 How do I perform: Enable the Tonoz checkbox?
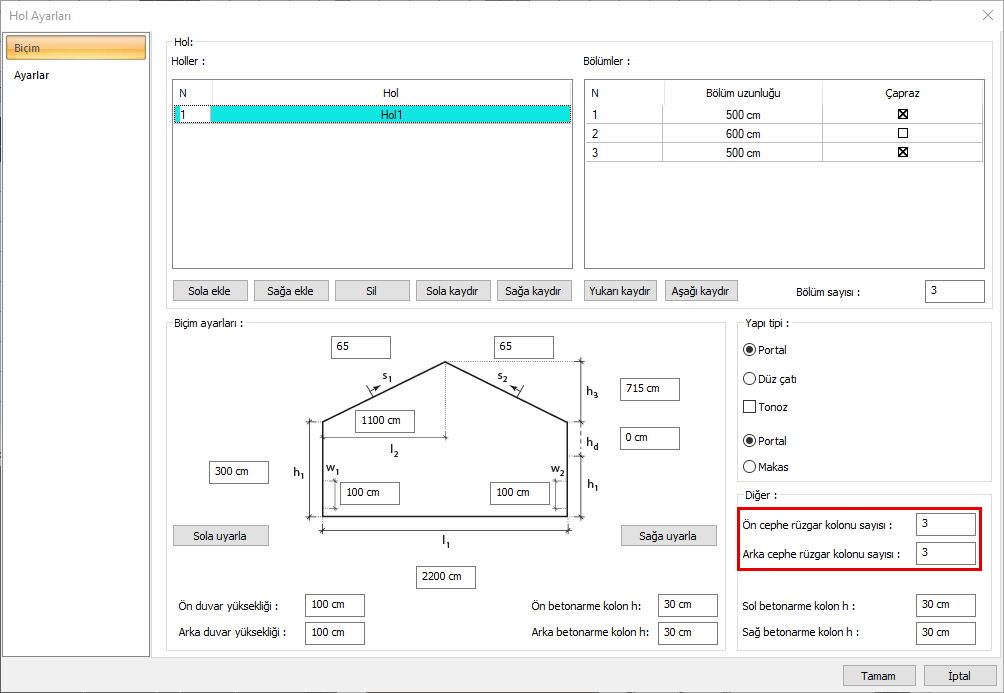[749, 407]
